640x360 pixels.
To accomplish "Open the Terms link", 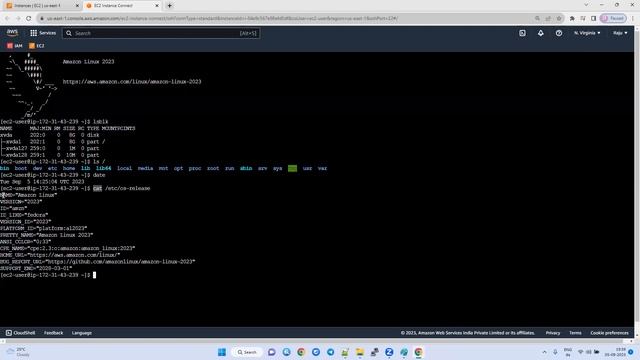I will pyautogui.click(x=575, y=333).
